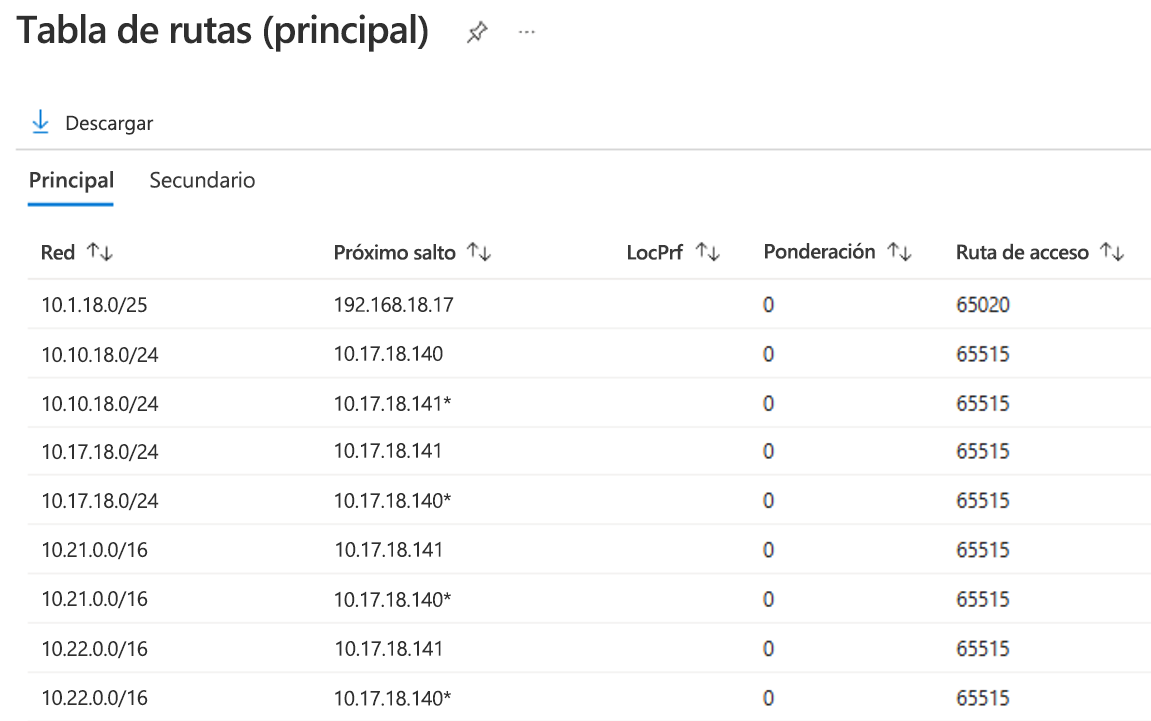Click the pin icon beside the title
Screen dimensions: 1151x721
[x=477, y=34]
